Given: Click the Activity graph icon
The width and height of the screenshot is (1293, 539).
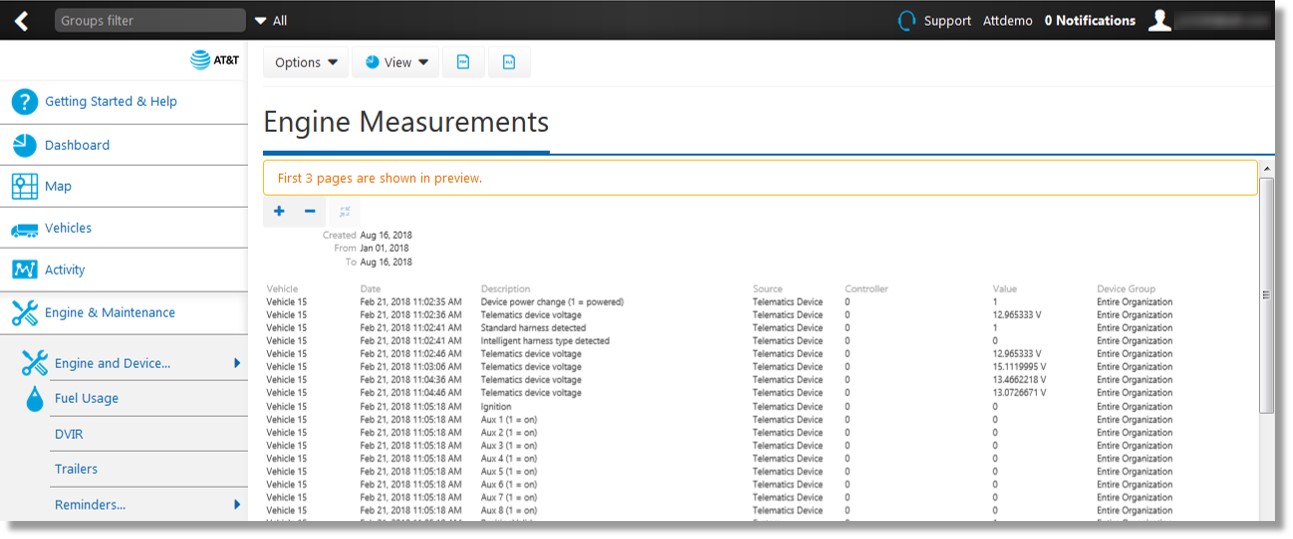Looking at the screenshot, I should pyautogui.click(x=24, y=270).
